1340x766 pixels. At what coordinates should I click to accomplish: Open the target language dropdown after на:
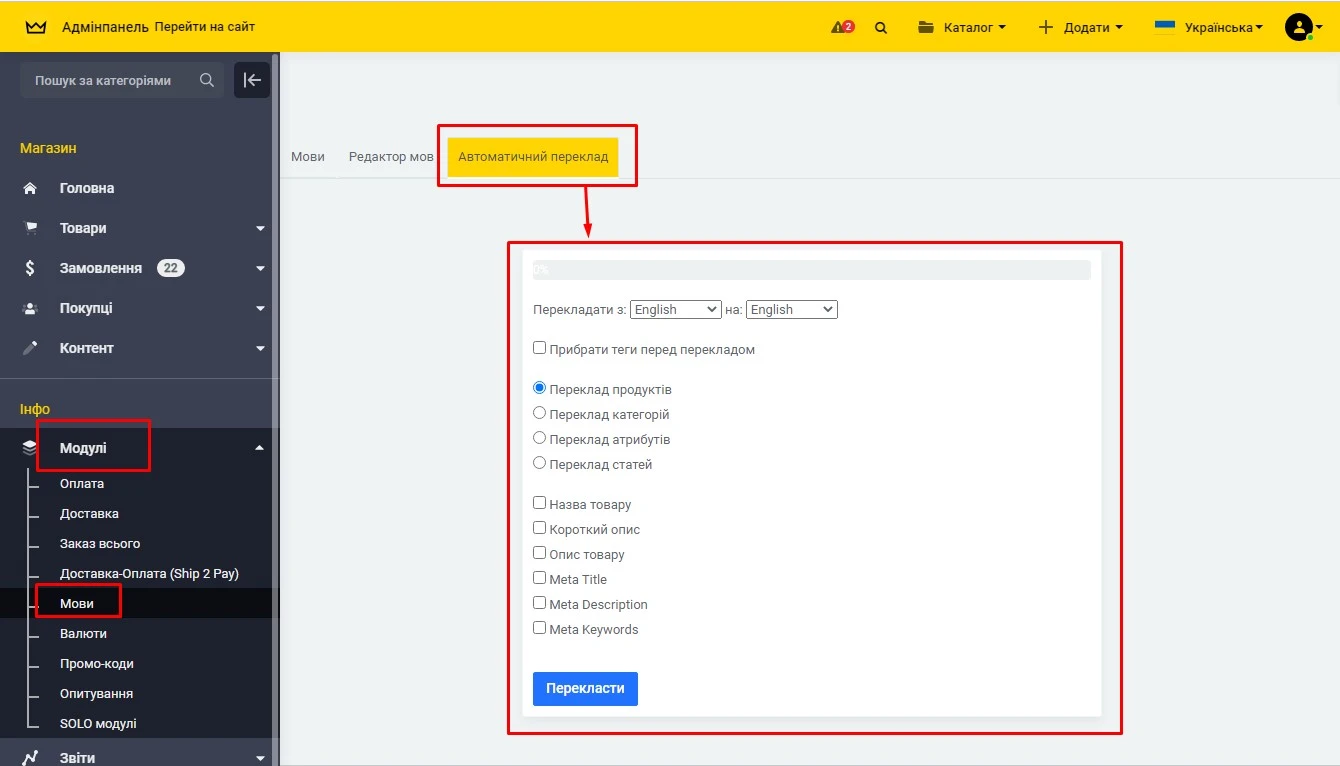pyautogui.click(x=791, y=309)
